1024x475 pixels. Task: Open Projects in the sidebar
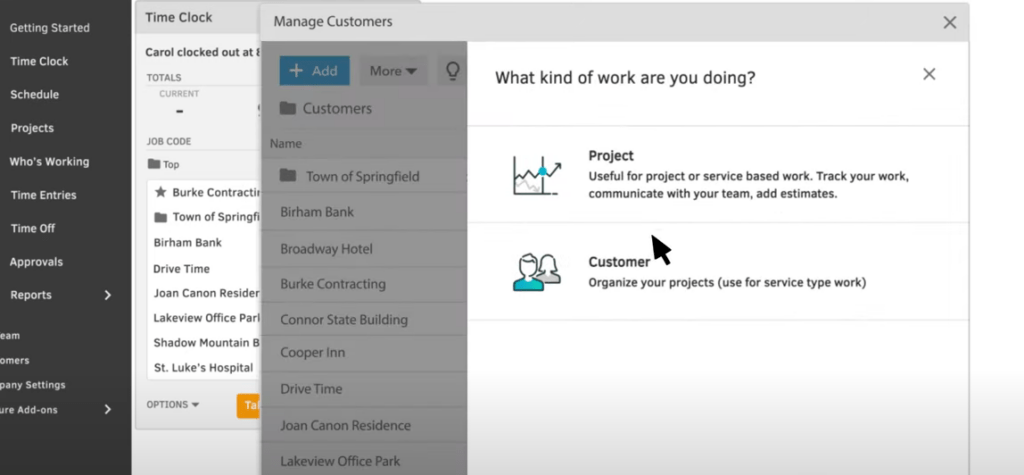[32, 128]
